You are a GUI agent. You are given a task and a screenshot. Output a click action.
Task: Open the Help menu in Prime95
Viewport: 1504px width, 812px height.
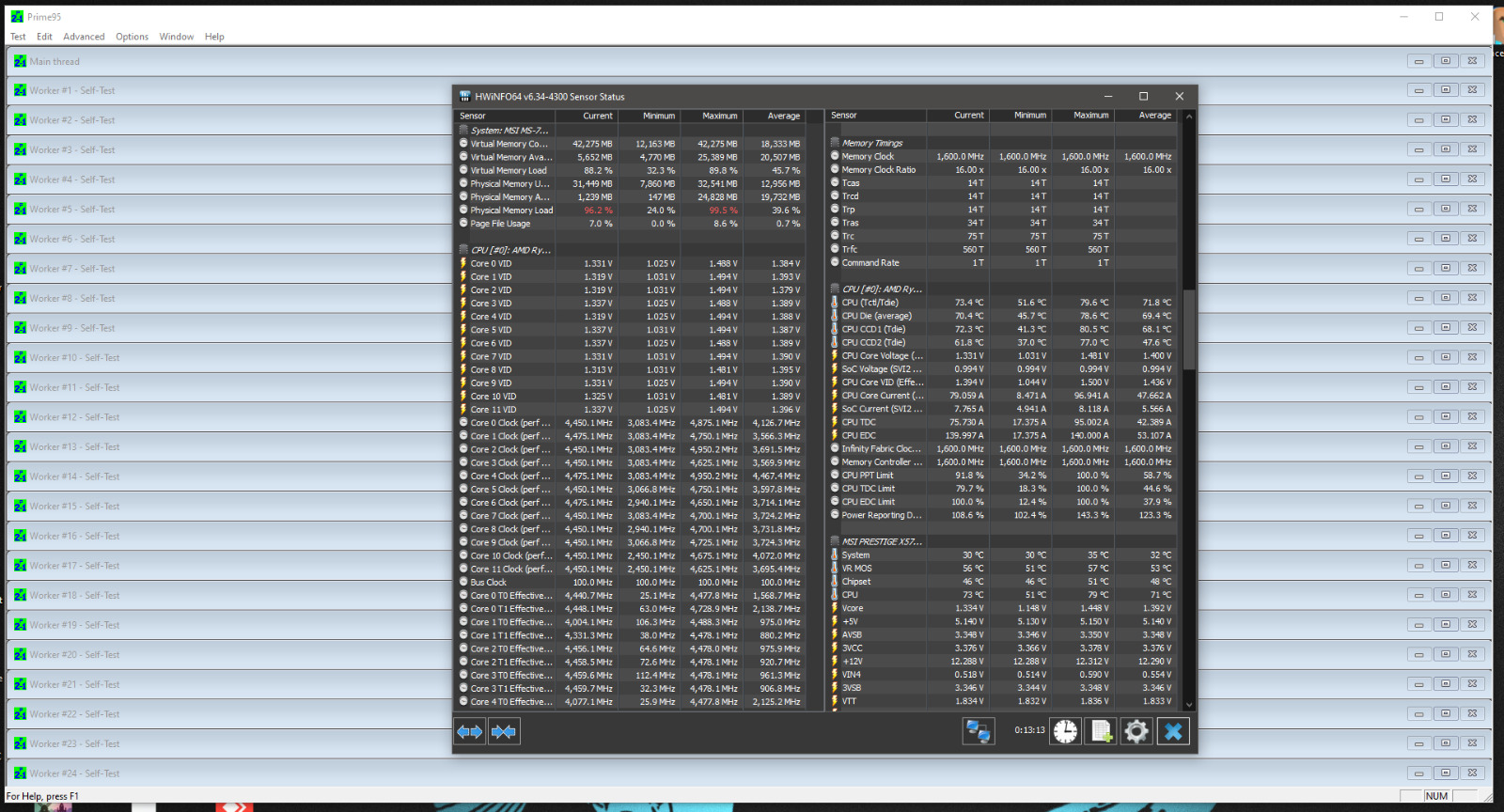(214, 37)
